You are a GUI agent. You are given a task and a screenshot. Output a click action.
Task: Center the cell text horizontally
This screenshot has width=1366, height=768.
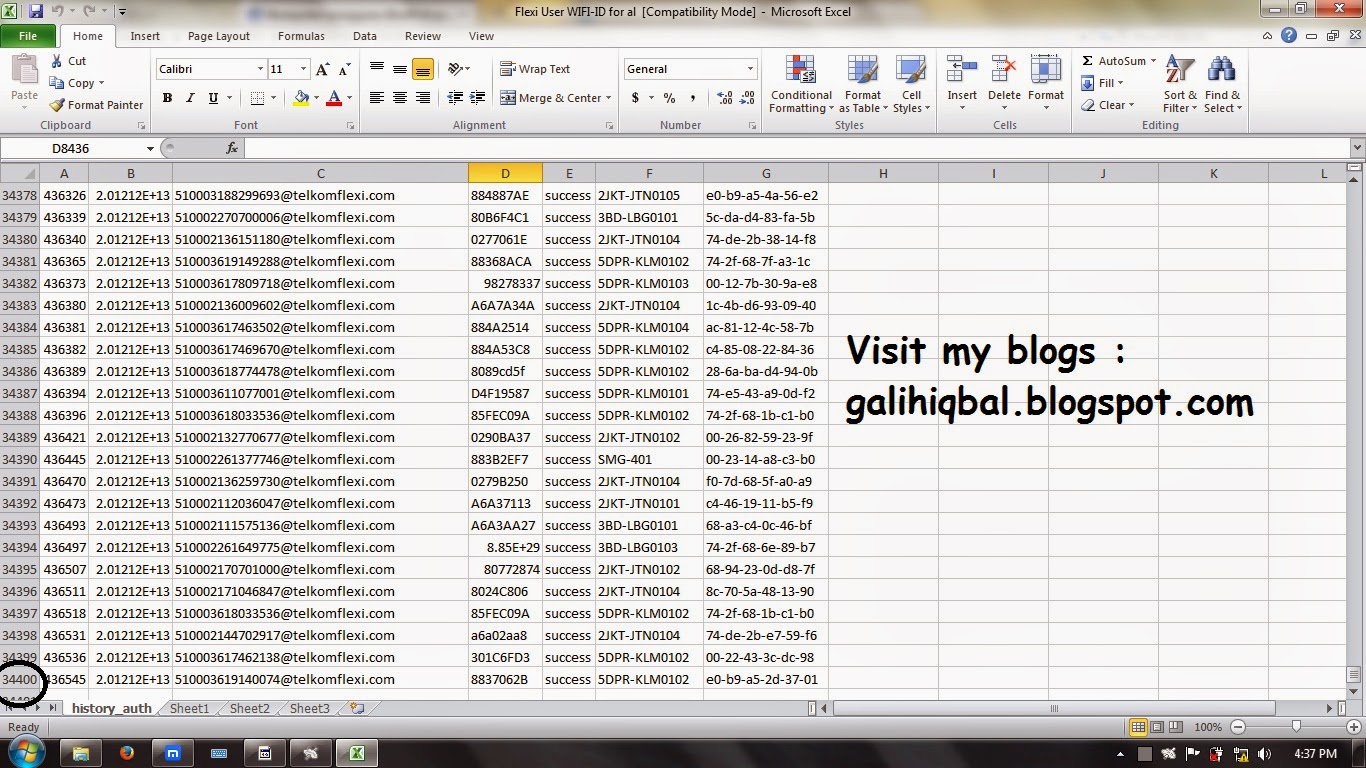[x=400, y=98]
